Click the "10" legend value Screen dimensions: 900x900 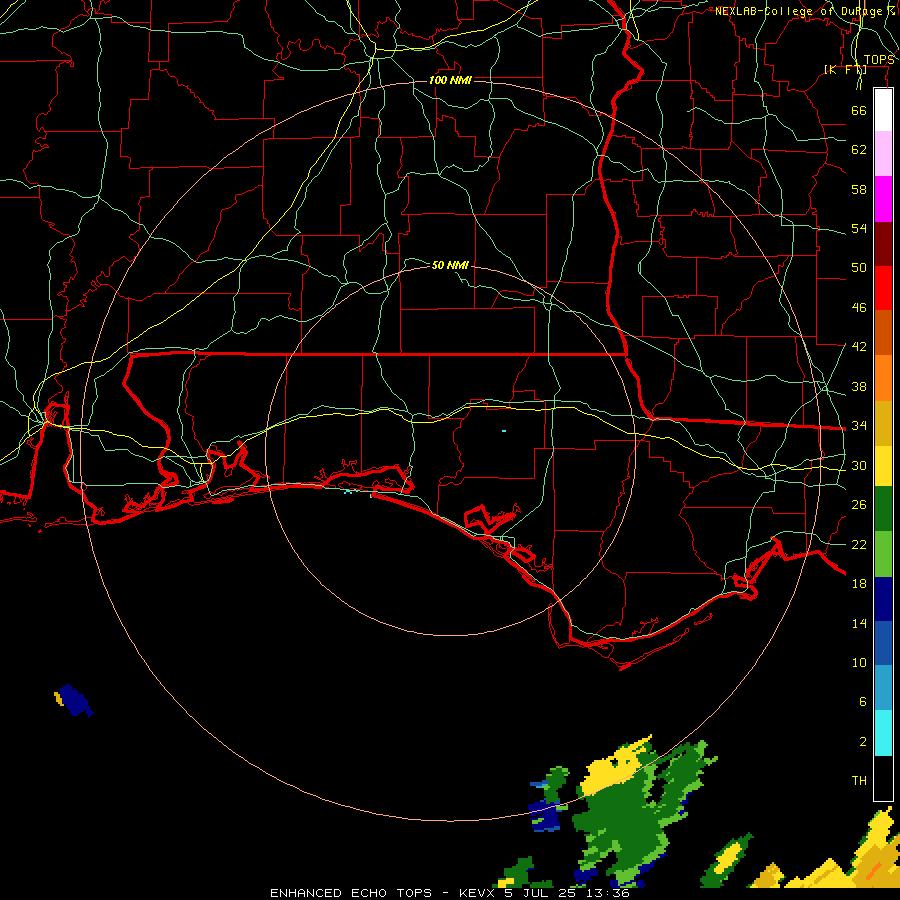[859, 662]
